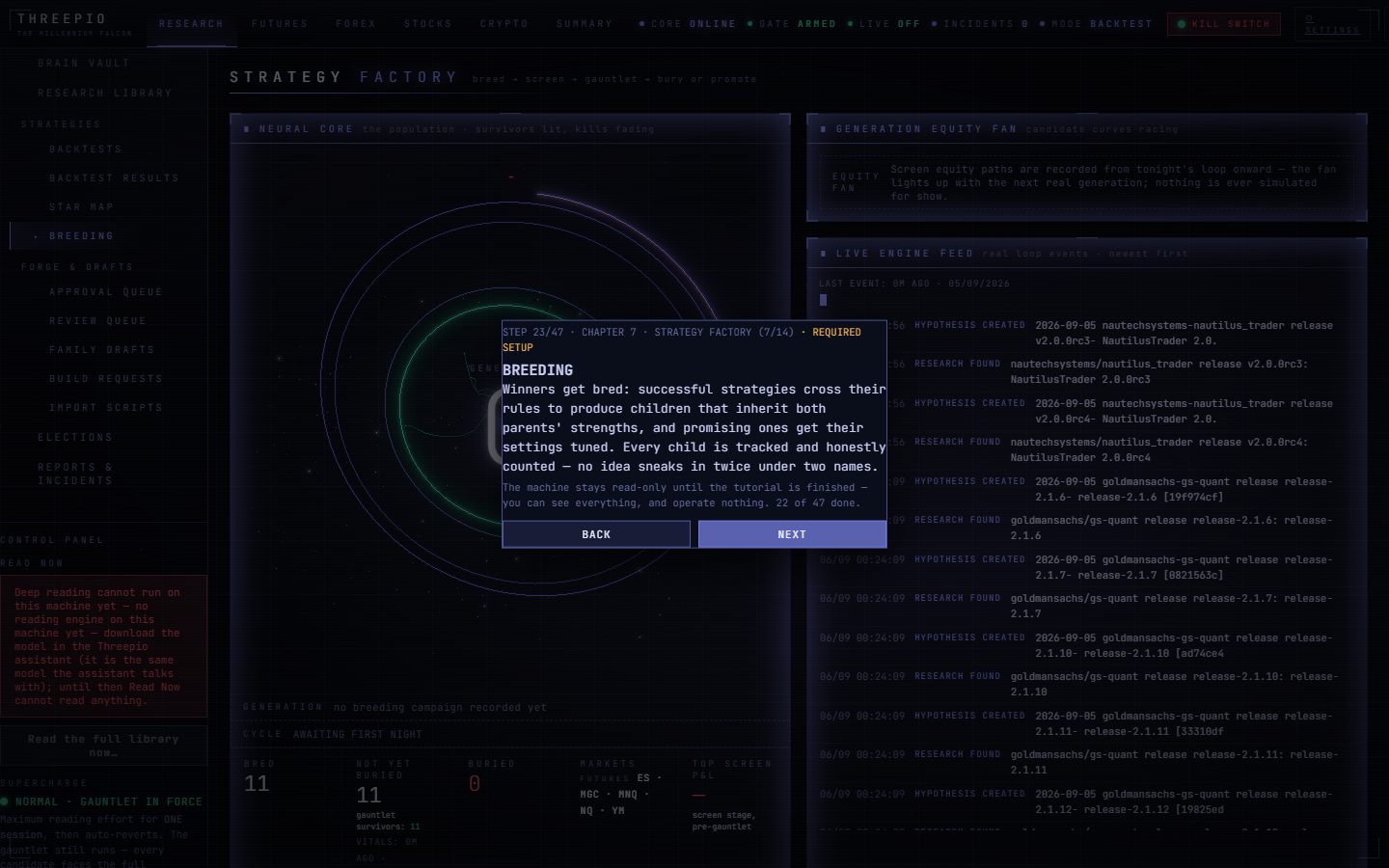Open the FOREX tab
This screenshot has width=1389, height=868.
pyautogui.click(x=356, y=24)
